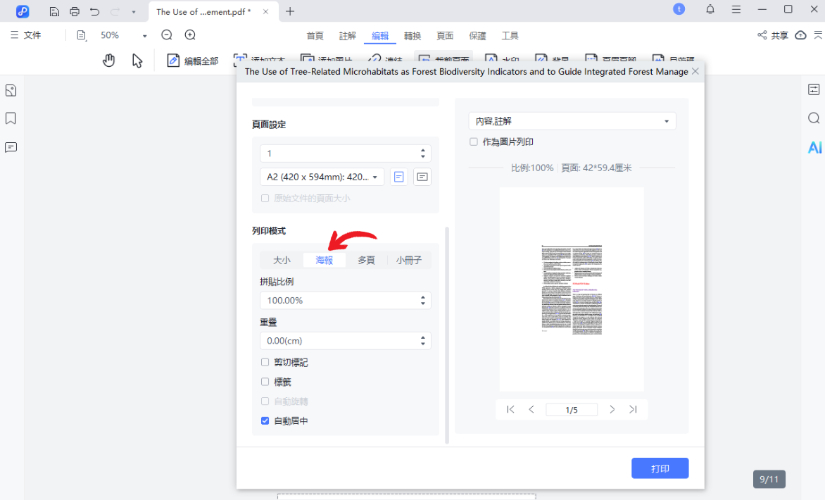Select the 海報 poster print mode tab
Image resolution: width=825 pixels, height=500 pixels.
pos(324,260)
